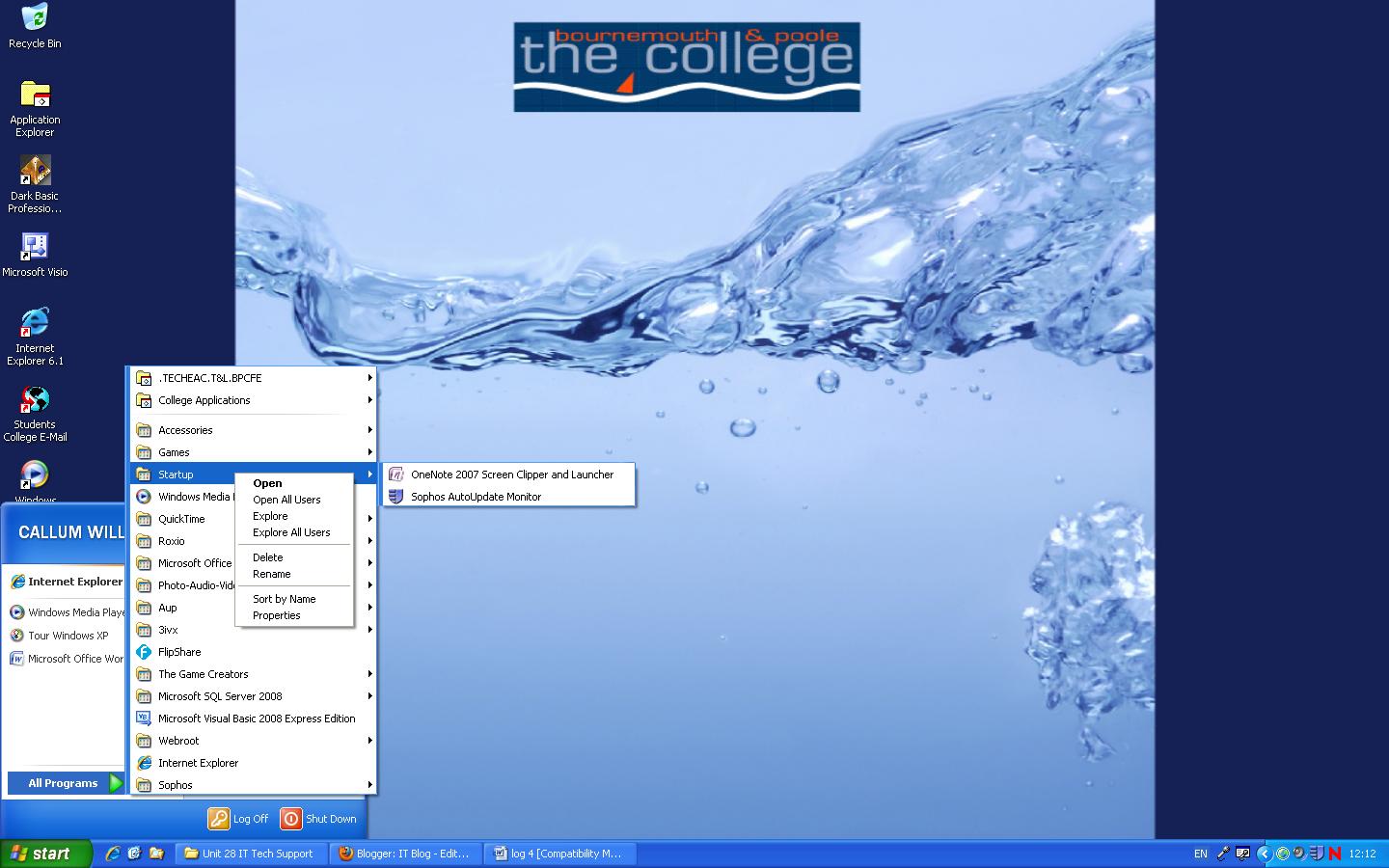Image resolution: width=1389 pixels, height=868 pixels.
Task: Expand College Applications submenu
Action: (x=253, y=400)
